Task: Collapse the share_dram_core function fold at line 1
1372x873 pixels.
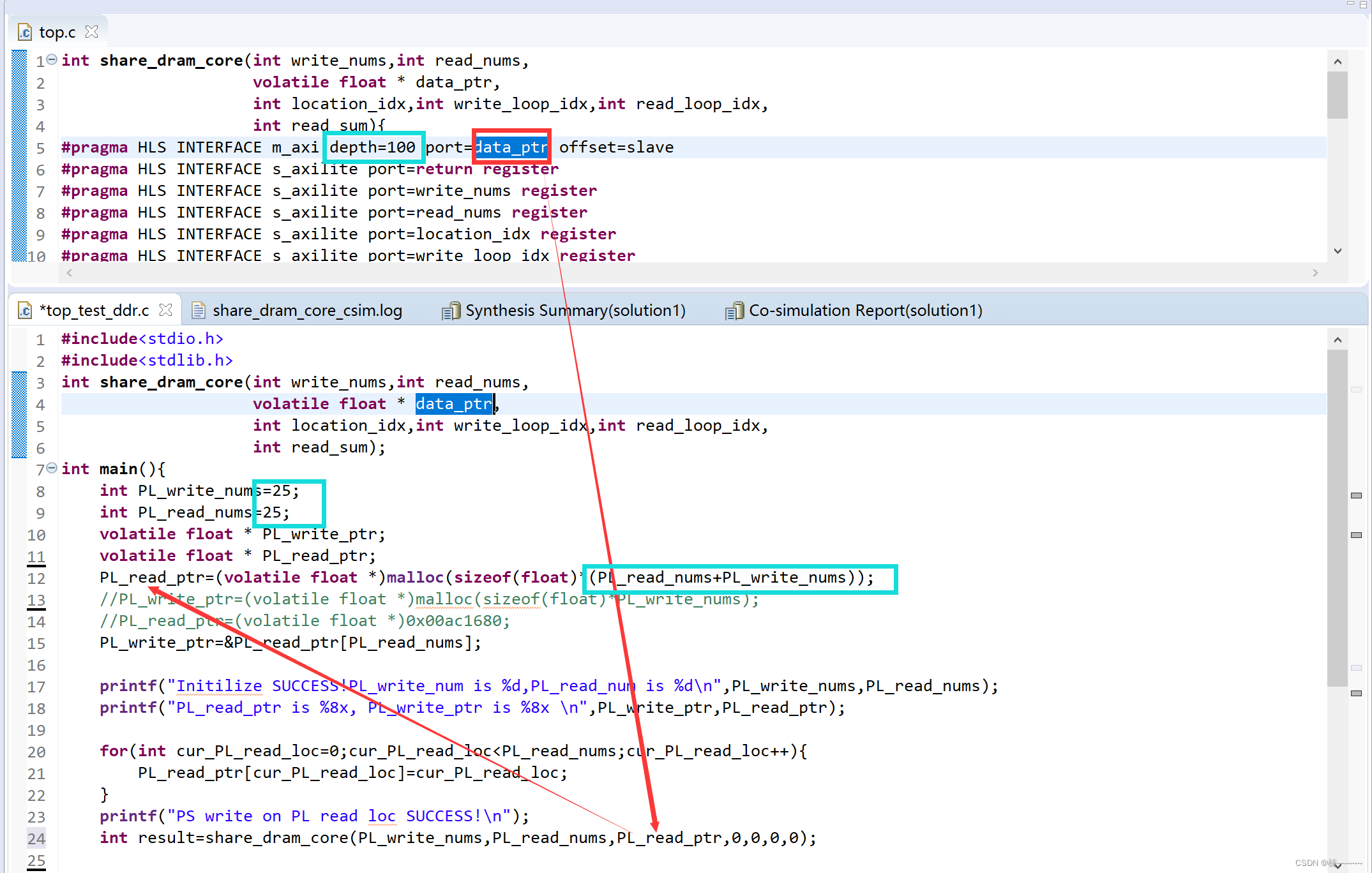Action: 52,60
